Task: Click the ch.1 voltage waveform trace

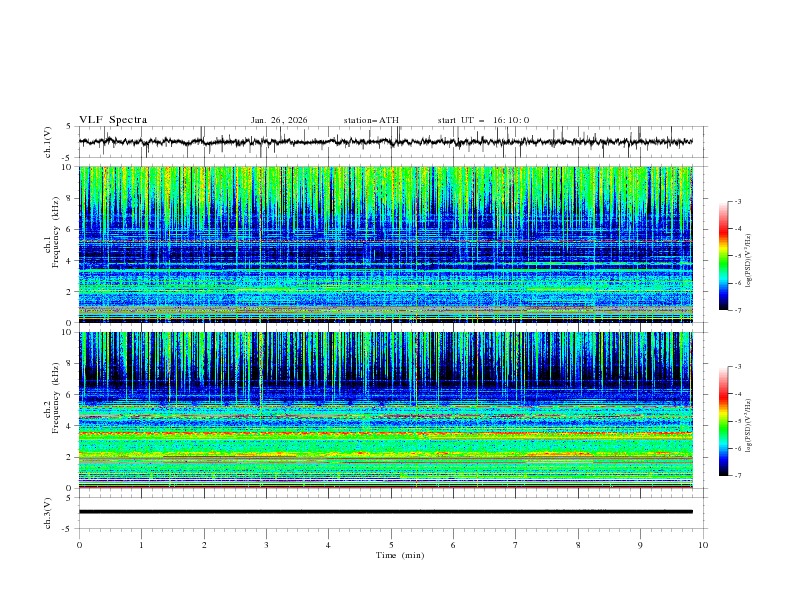Action: click(385, 142)
